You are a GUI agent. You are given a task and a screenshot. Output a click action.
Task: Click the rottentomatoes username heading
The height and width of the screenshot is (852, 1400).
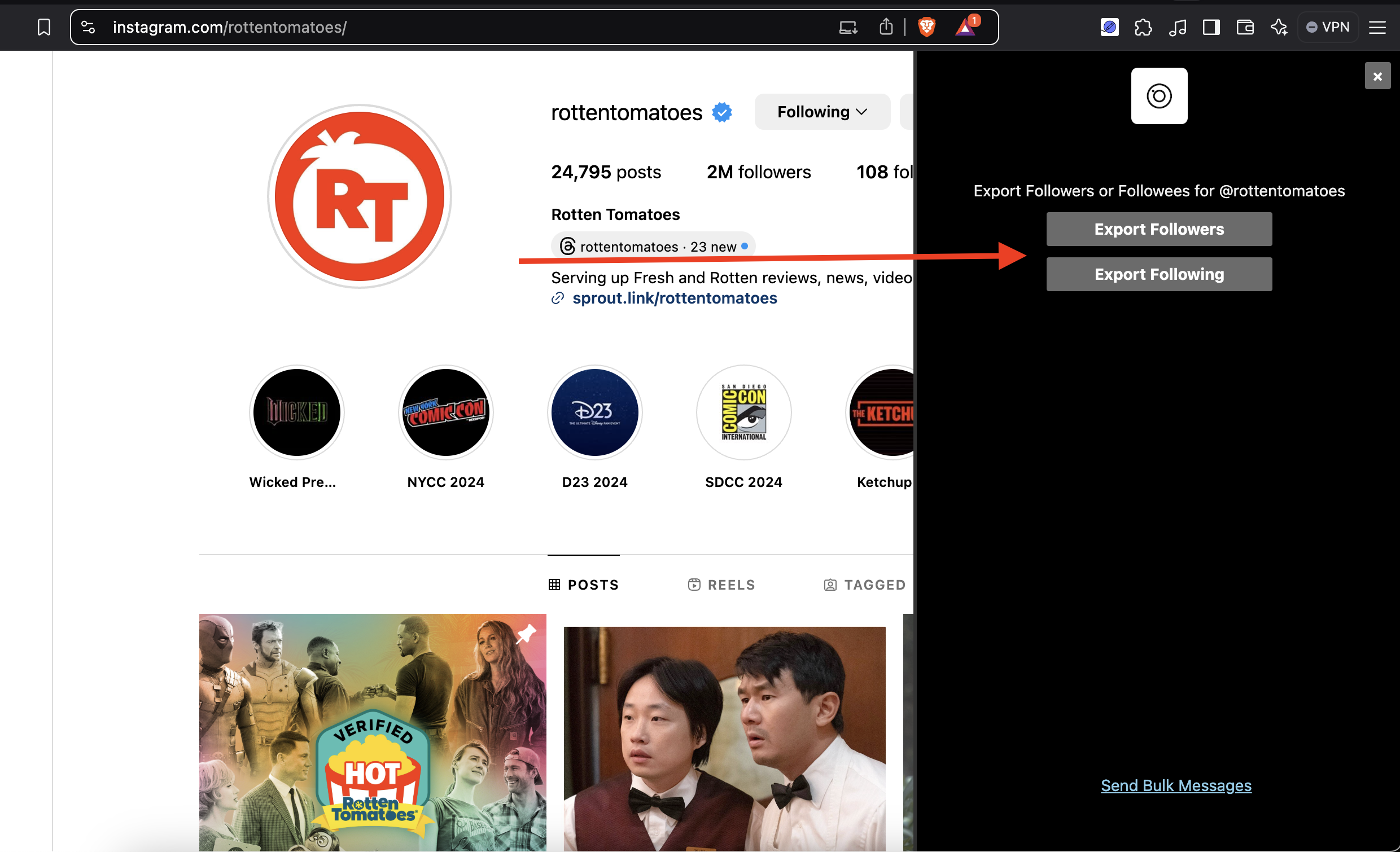627,112
